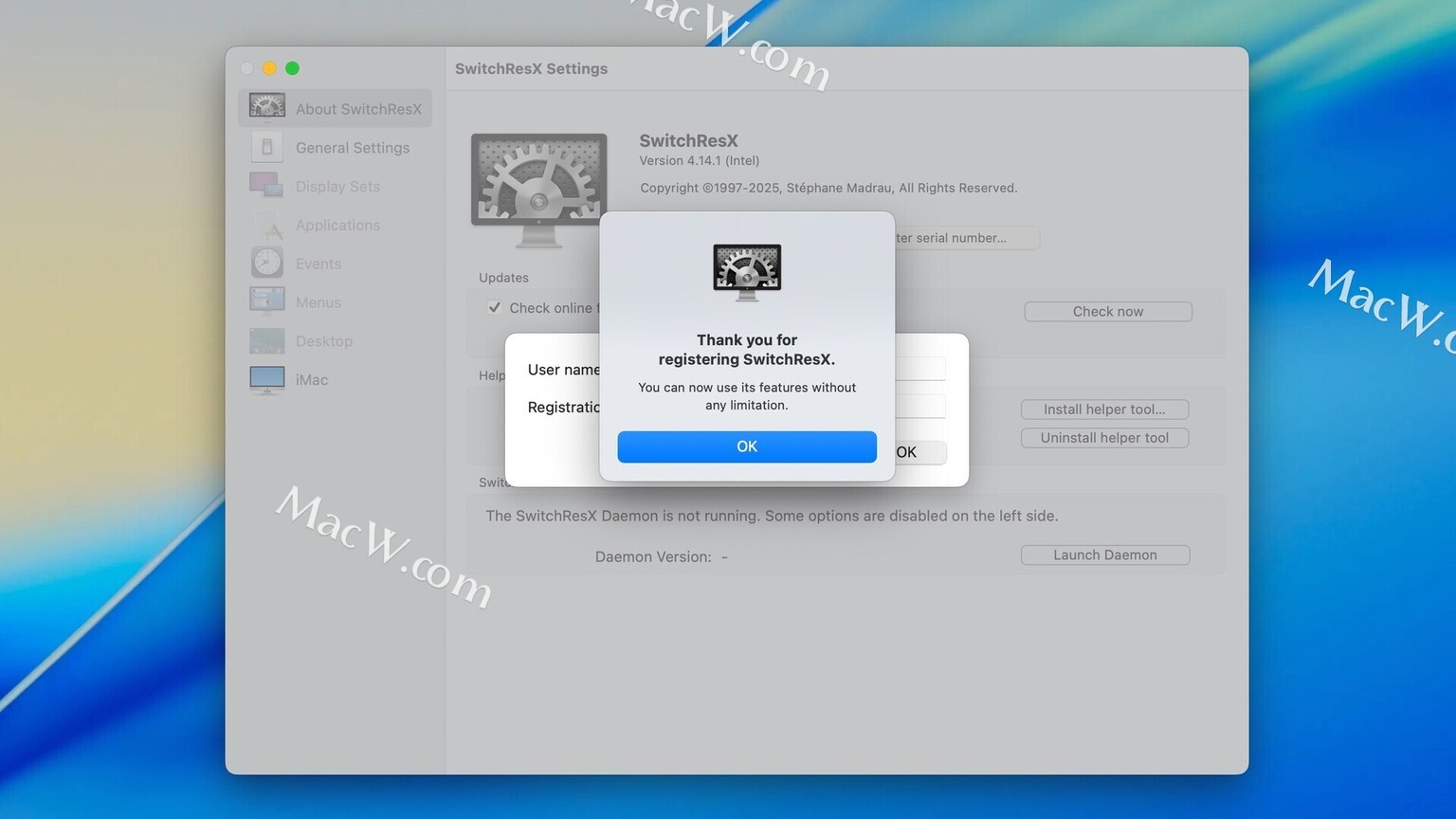
Task: Click Thank you for registering heading
Action: click(x=747, y=350)
